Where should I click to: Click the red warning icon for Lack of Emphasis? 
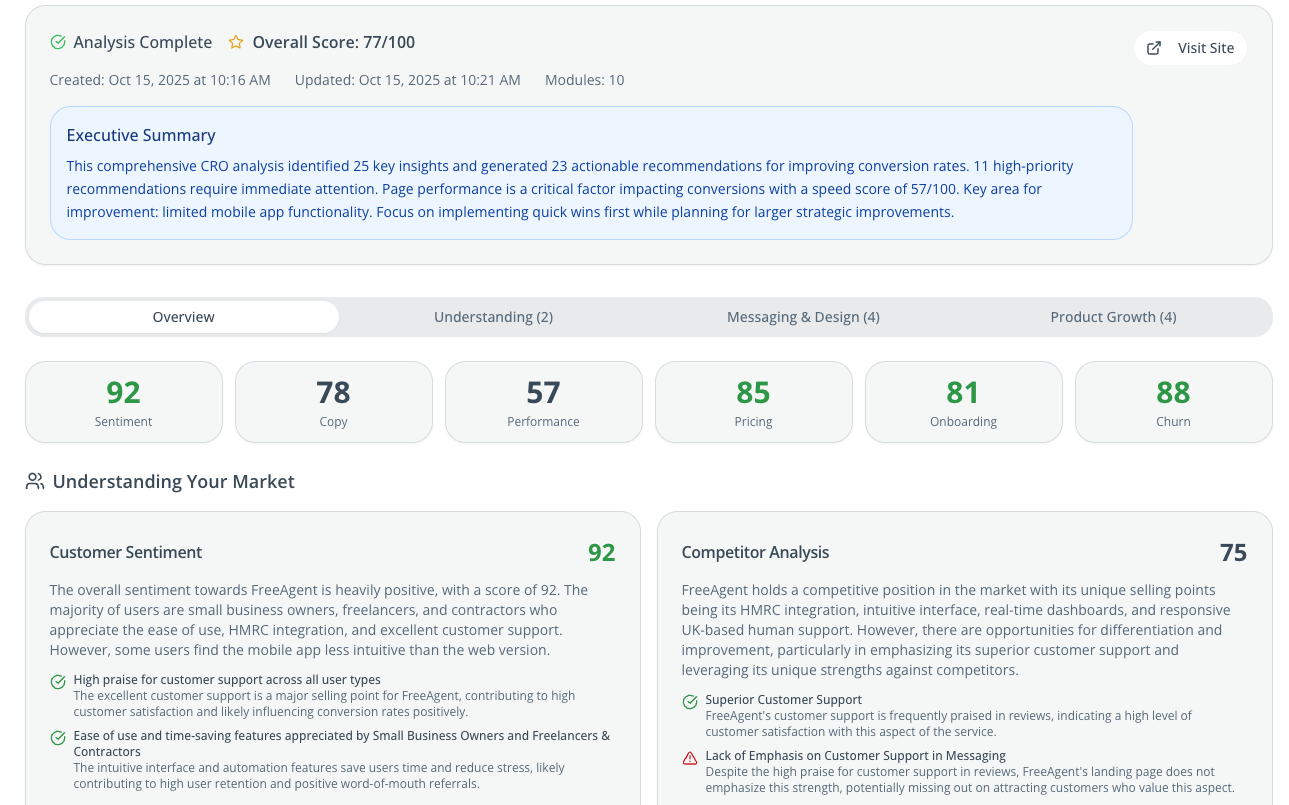tap(690, 758)
